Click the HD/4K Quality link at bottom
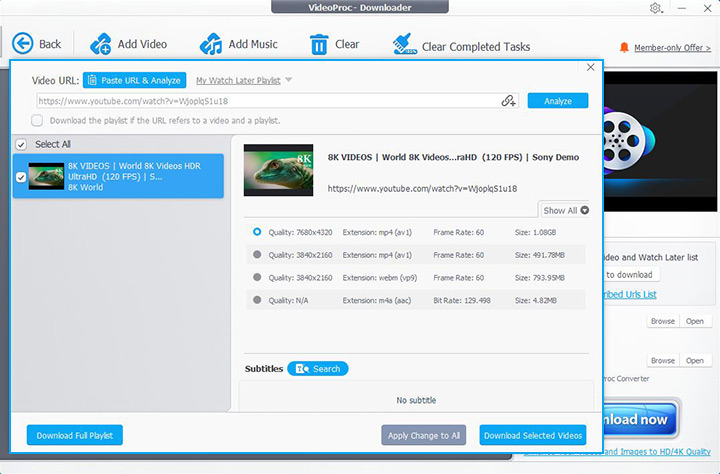720x474 pixels. point(657,452)
